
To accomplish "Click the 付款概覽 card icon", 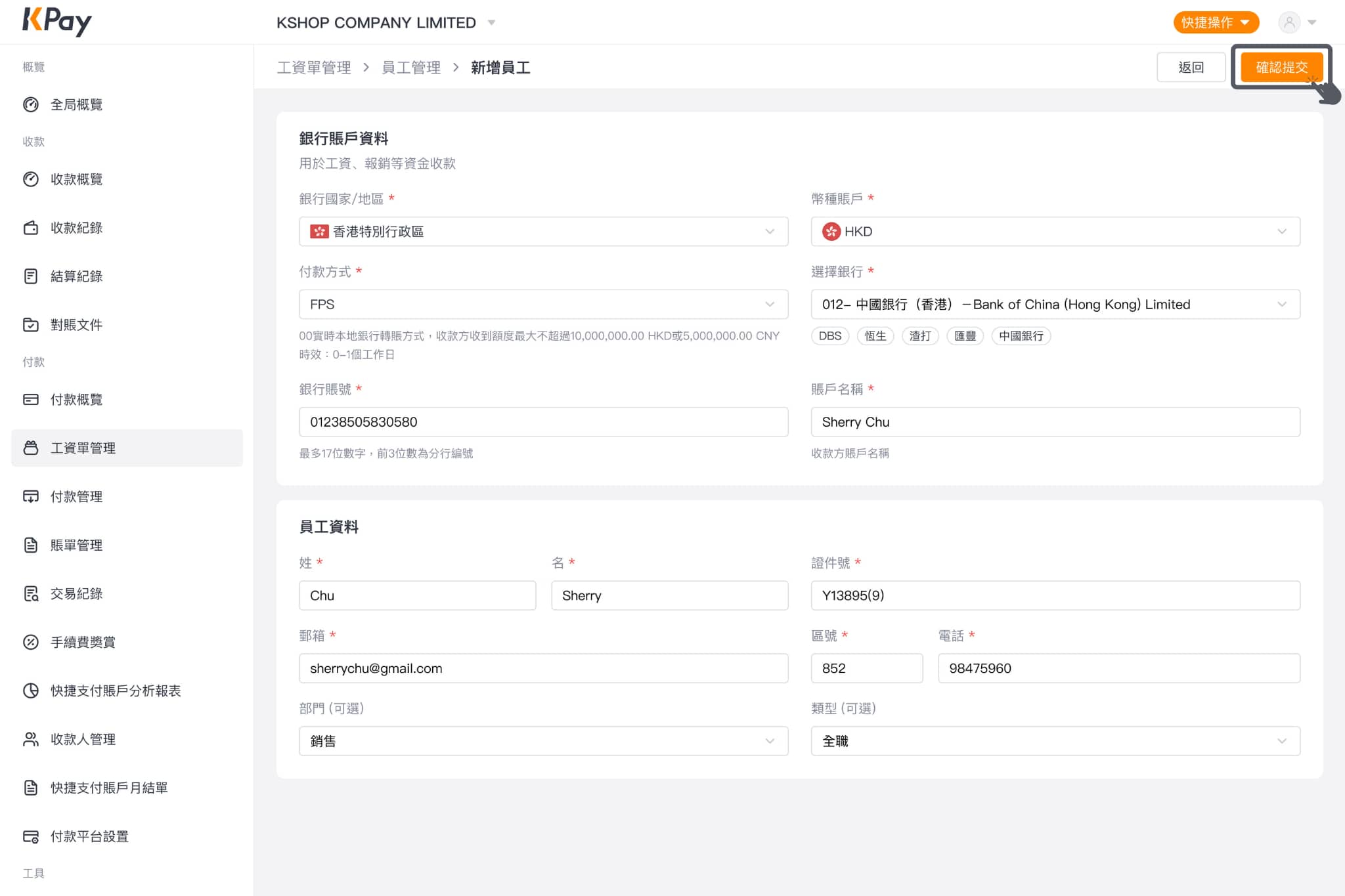I will click(31, 400).
